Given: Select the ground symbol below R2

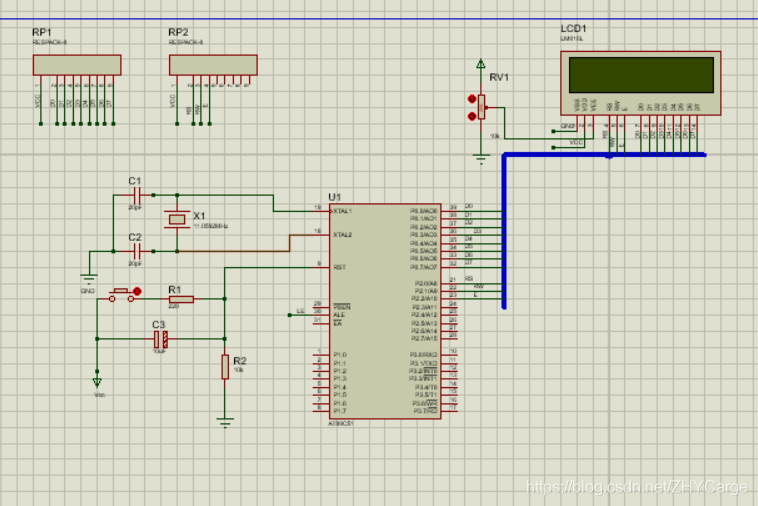Looking at the screenshot, I should pyautogui.click(x=225, y=422).
